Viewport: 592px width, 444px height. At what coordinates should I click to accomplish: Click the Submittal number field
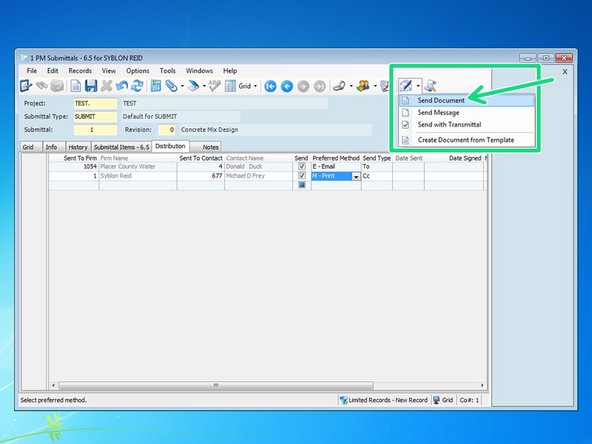(x=95, y=130)
